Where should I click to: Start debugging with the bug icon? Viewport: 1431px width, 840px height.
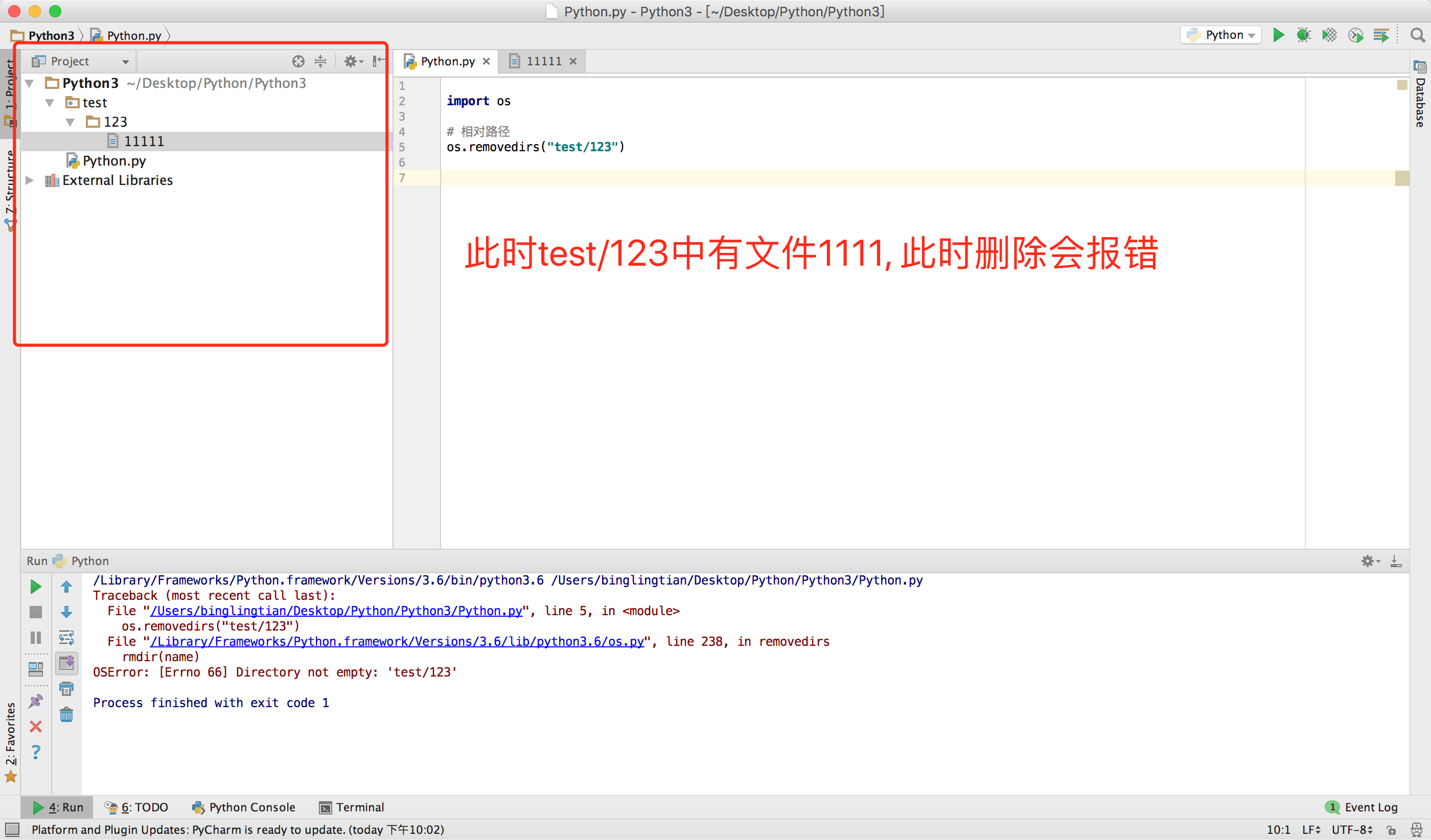click(x=1303, y=35)
